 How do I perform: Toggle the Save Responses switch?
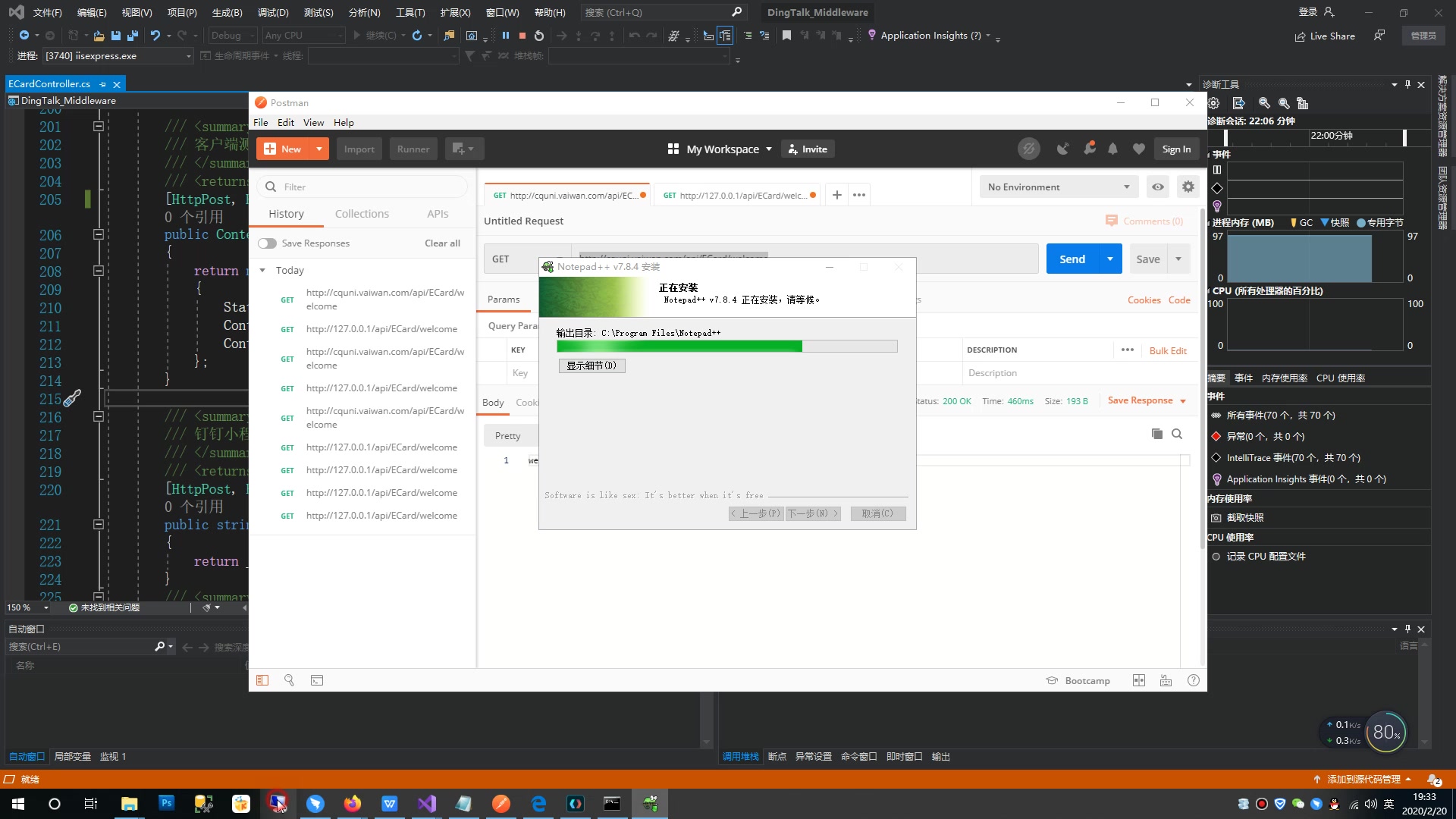coord(267,243)
